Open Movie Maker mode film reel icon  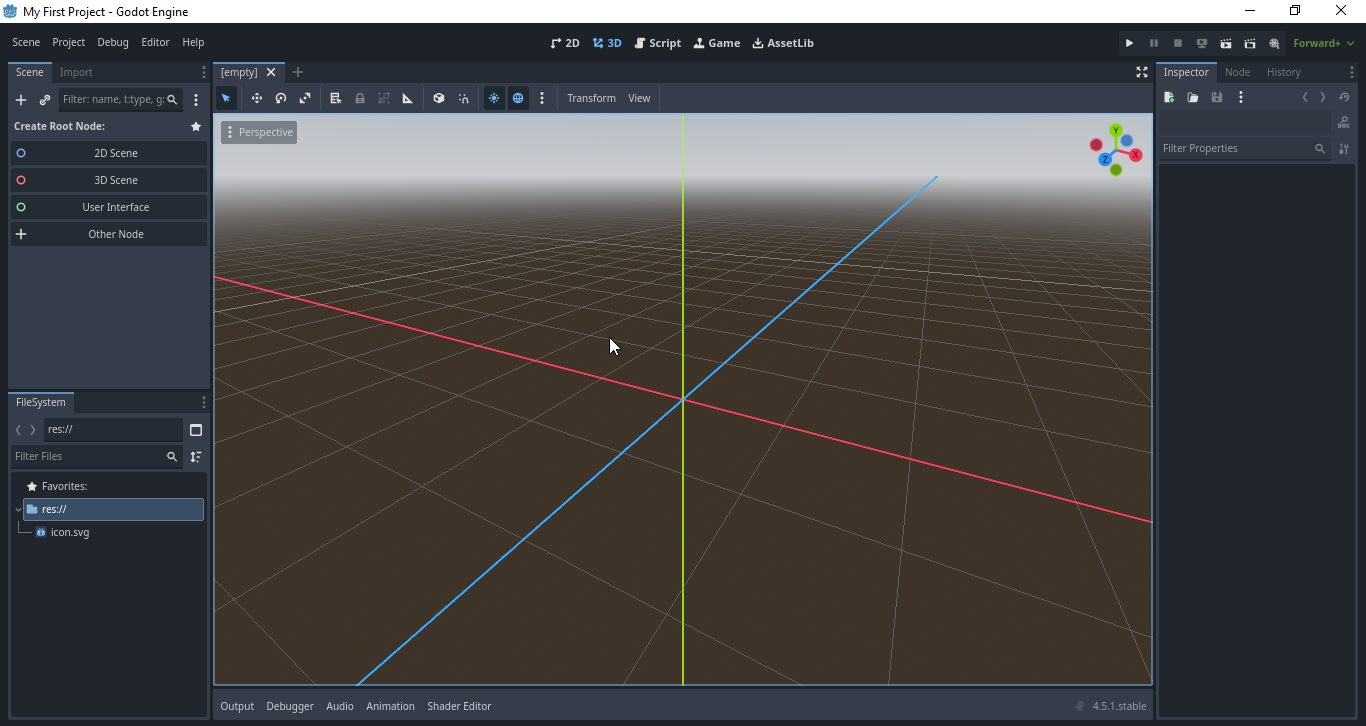click(1274, 43)
